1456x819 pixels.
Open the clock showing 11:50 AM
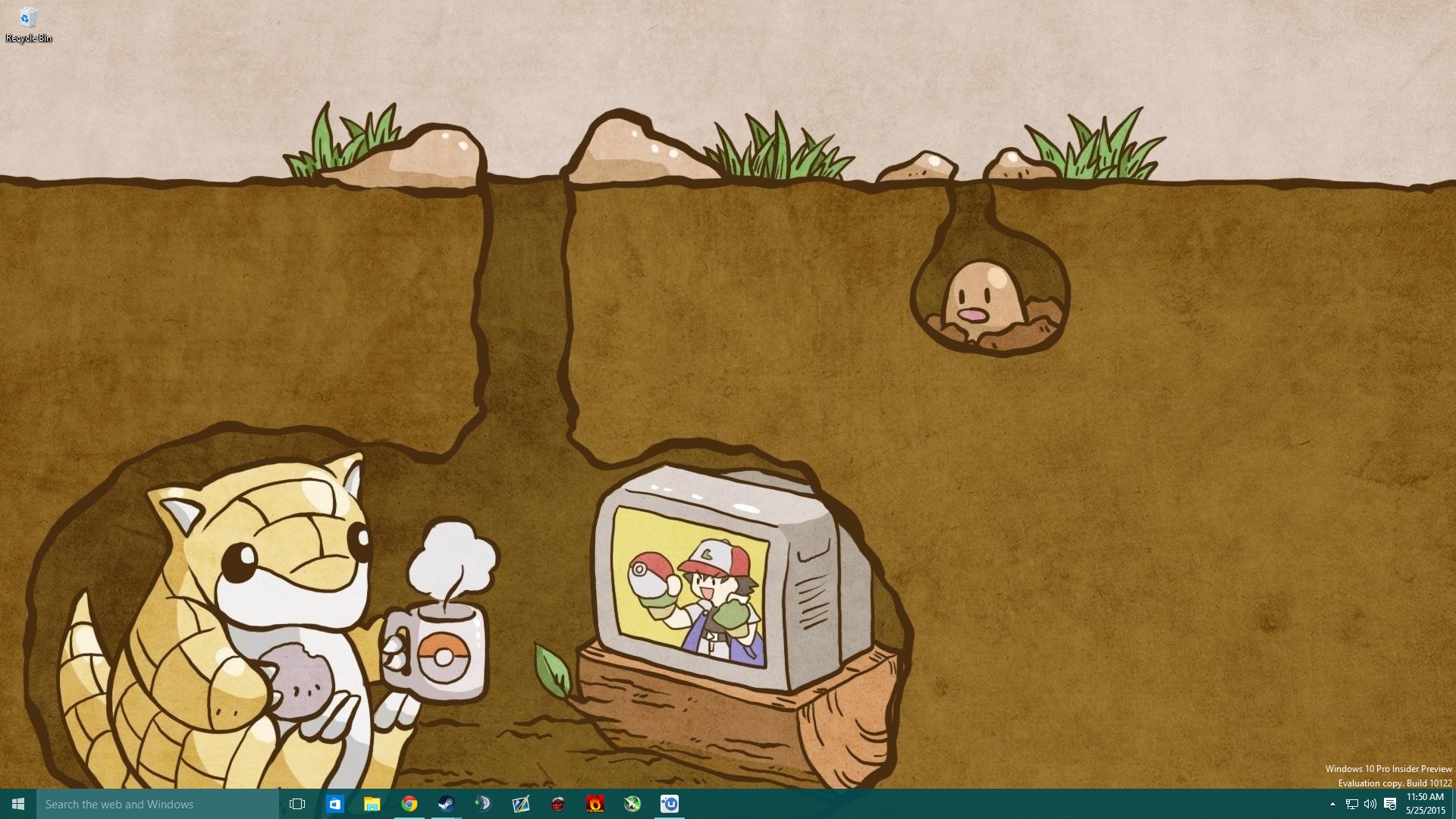[x=1426, y=804]
